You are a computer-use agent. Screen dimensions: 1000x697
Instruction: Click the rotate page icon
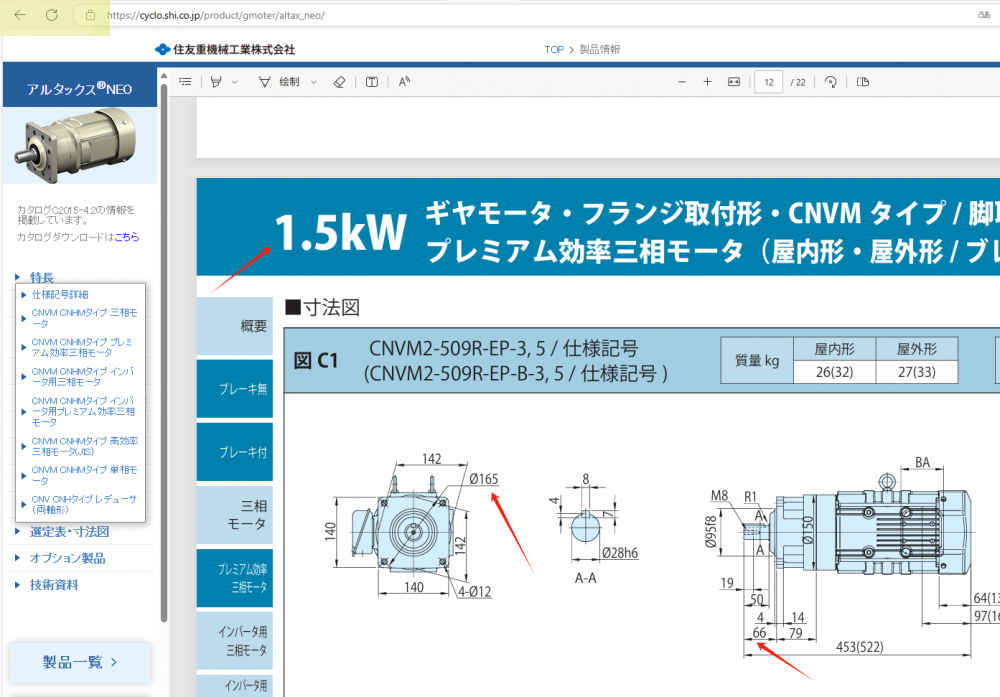pos(830,82)
